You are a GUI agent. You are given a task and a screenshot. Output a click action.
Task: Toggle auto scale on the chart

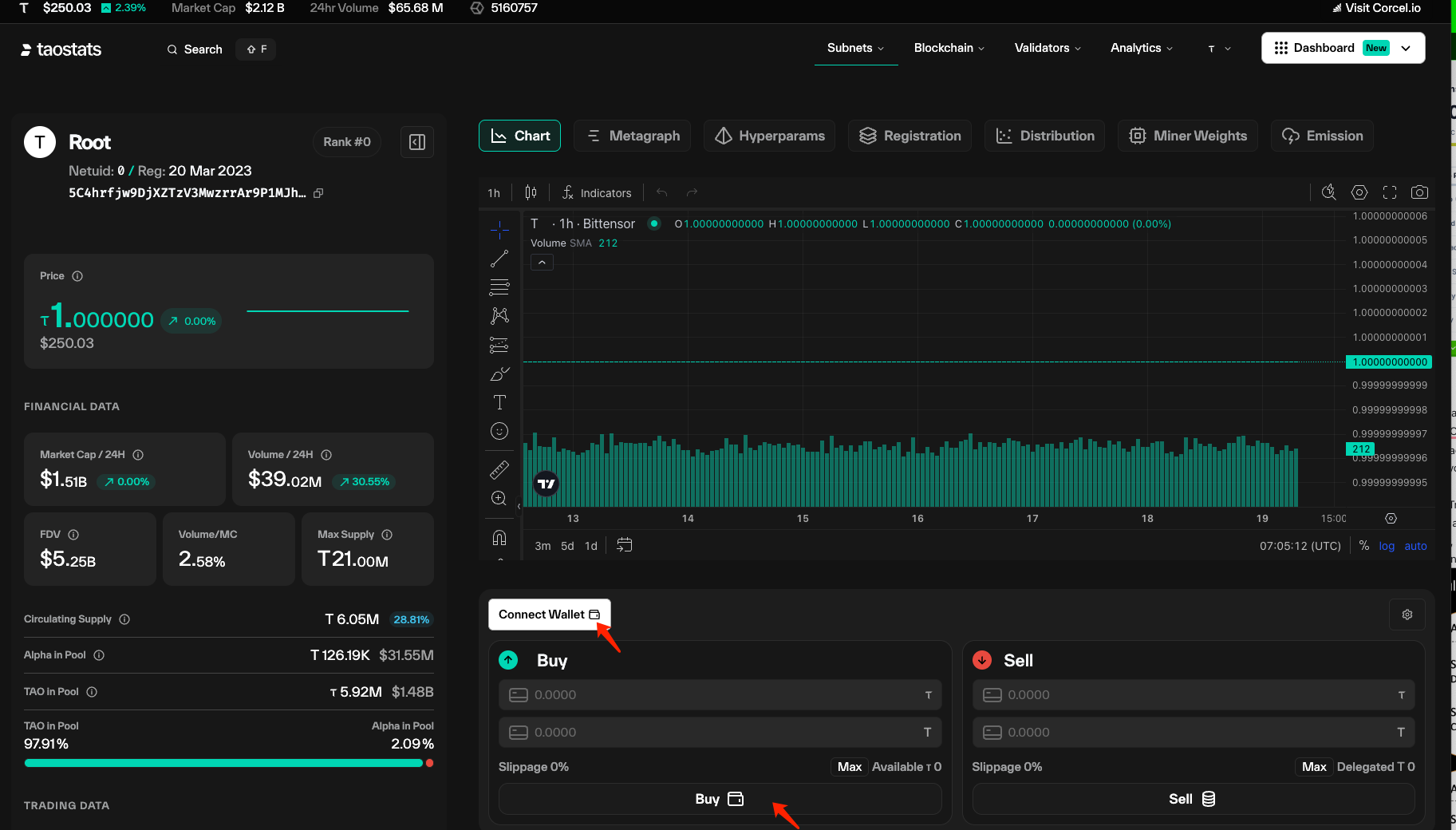[x=1415, y=546]
